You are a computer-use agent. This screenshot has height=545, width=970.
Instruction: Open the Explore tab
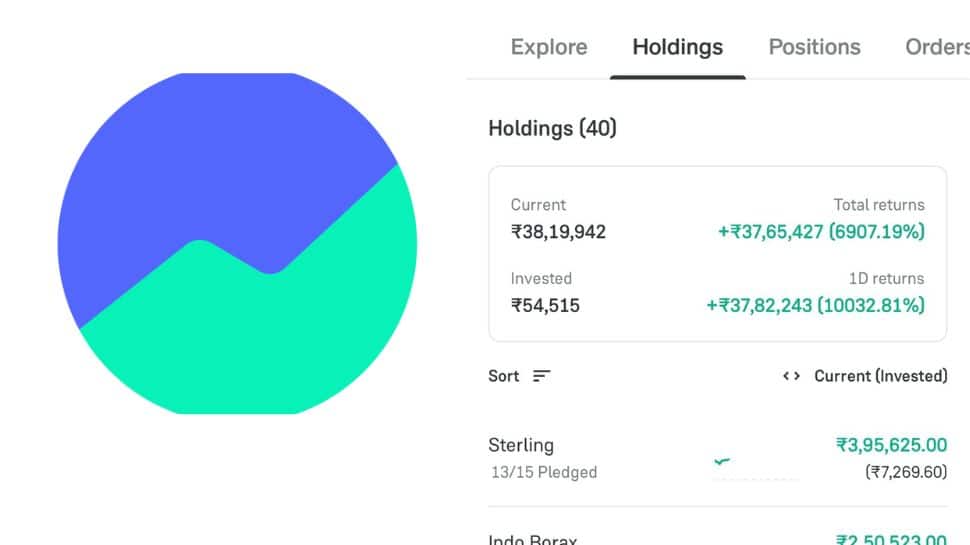[x=549, y=47]
